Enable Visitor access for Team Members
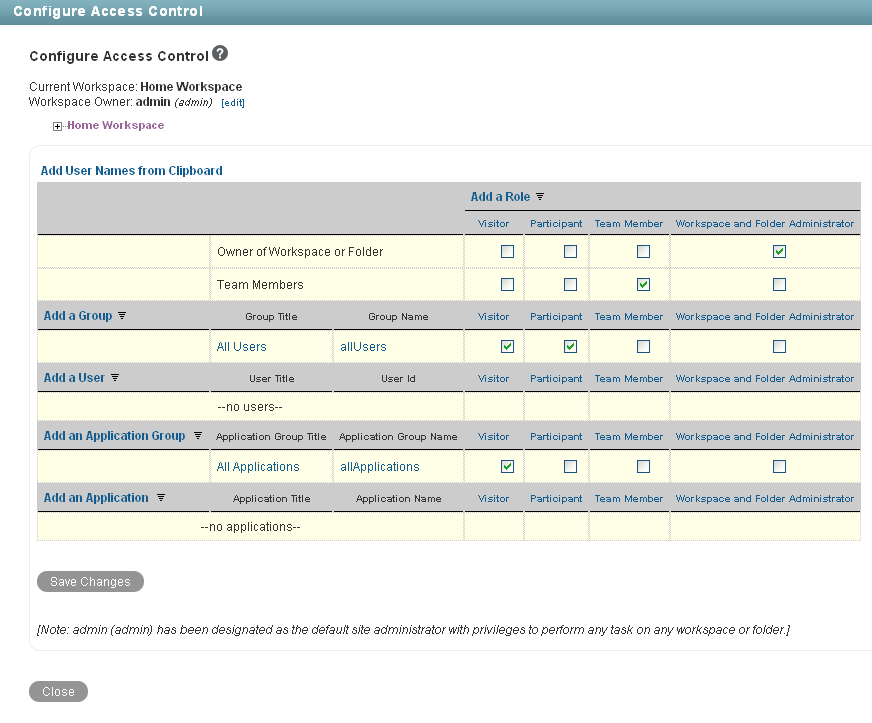Screen dimensions: 872x723 (507, 284)
